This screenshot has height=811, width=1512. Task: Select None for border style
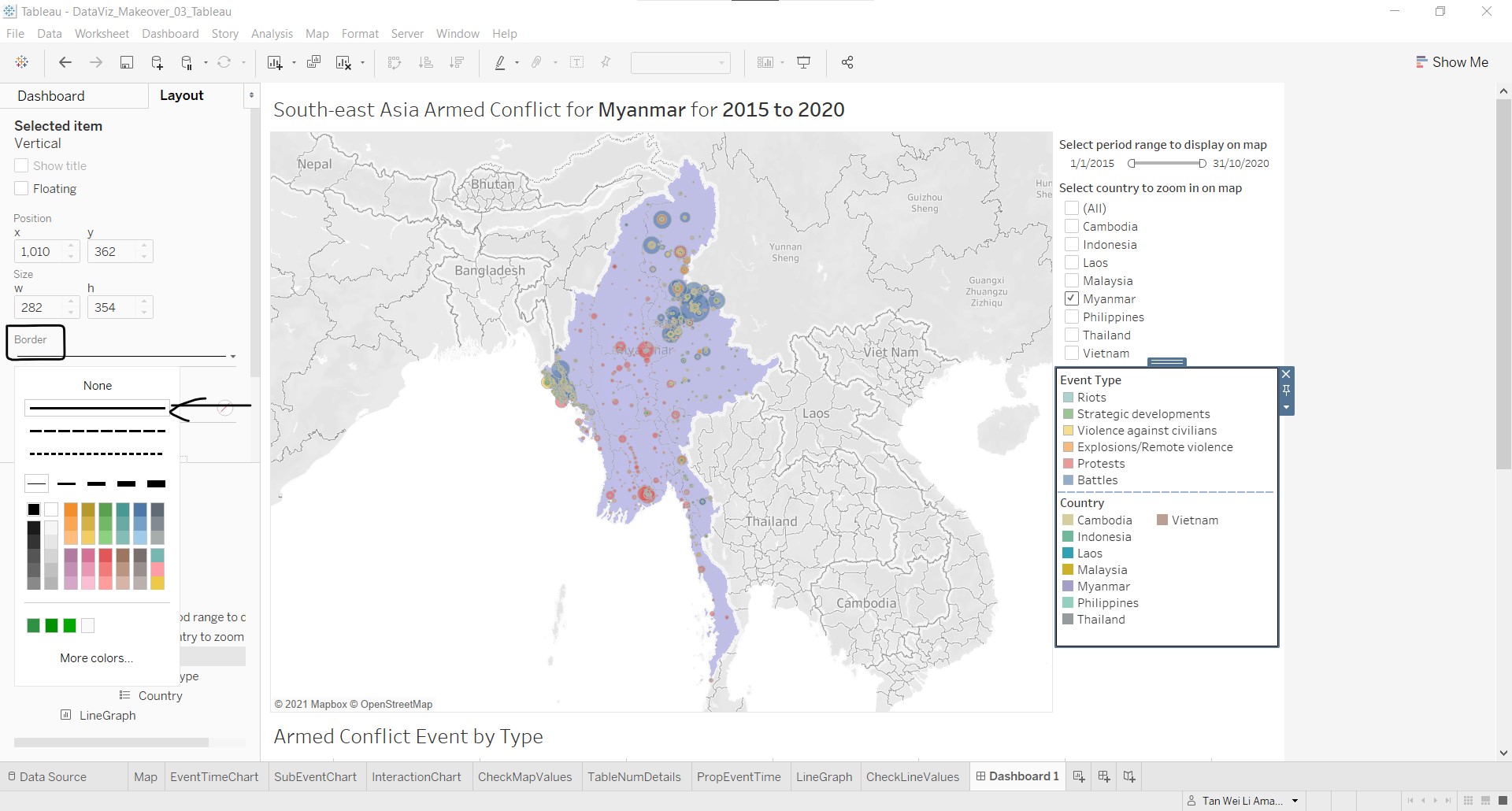(98, 386)
